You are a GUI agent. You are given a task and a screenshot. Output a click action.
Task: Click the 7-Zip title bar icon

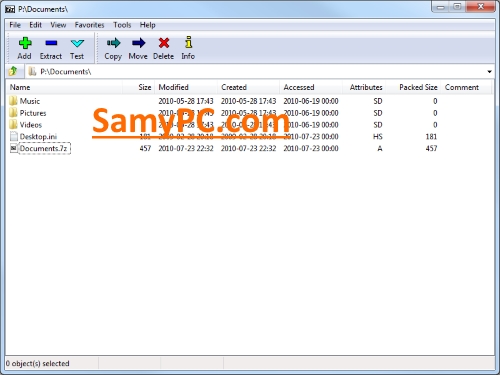click(10, 9)
